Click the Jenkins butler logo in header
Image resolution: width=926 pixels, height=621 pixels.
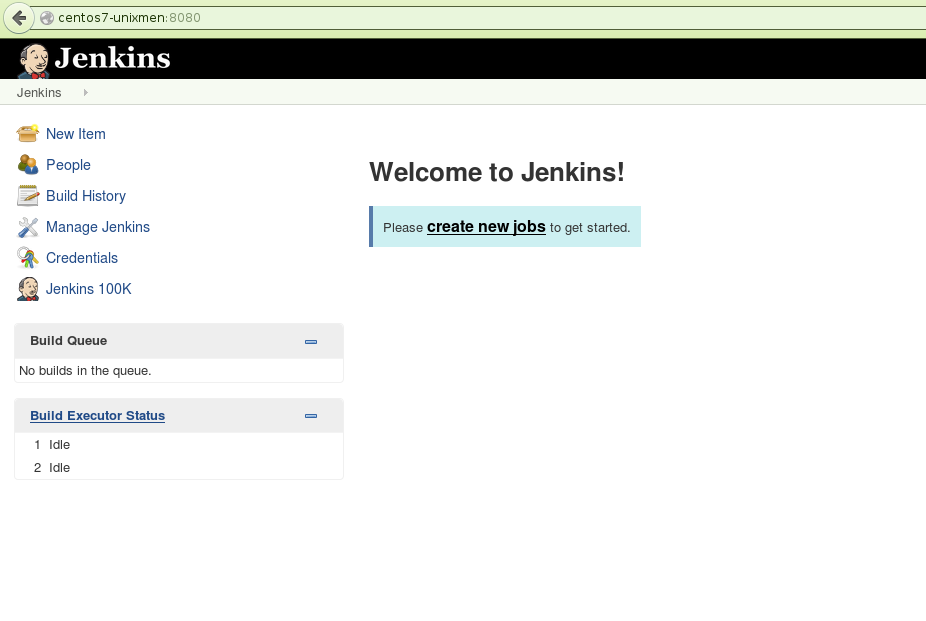34,61
